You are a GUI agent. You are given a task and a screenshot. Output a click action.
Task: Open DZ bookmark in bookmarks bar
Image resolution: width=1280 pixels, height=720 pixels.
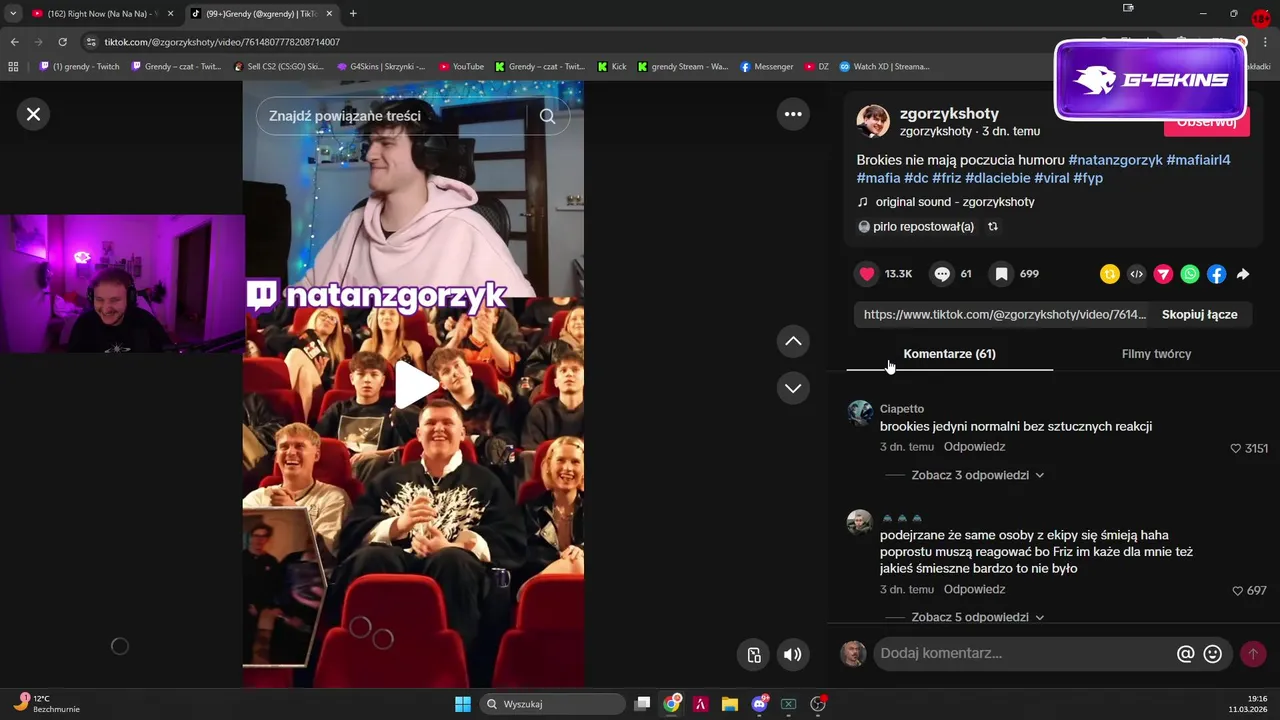pos(817,67)
